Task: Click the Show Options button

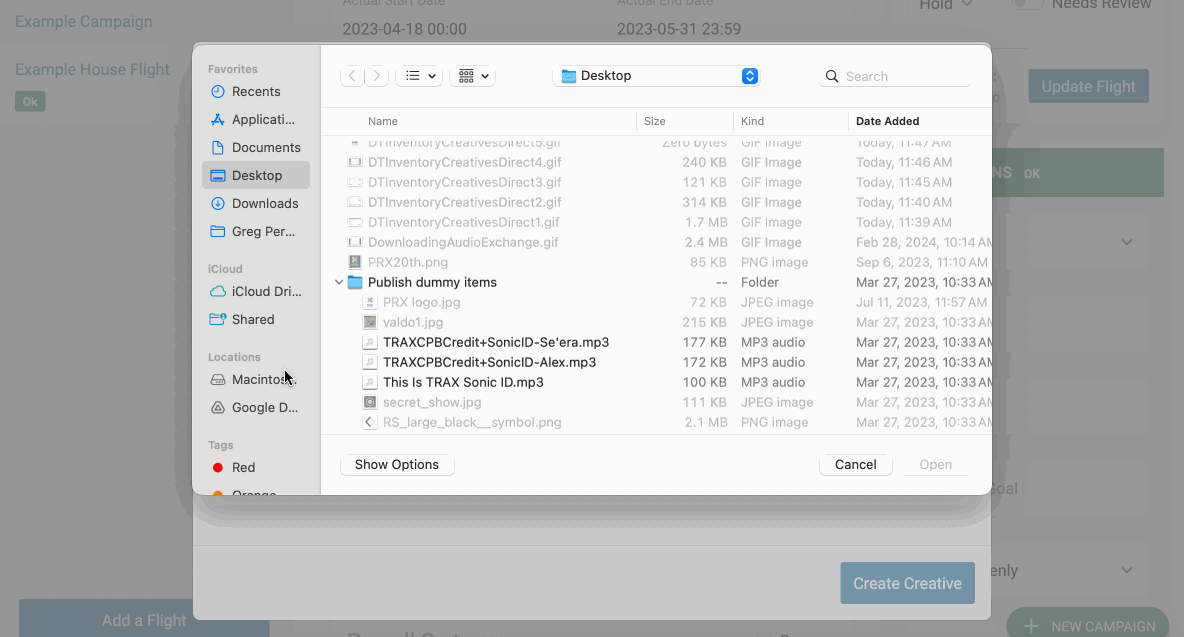Action: point(397,465)
